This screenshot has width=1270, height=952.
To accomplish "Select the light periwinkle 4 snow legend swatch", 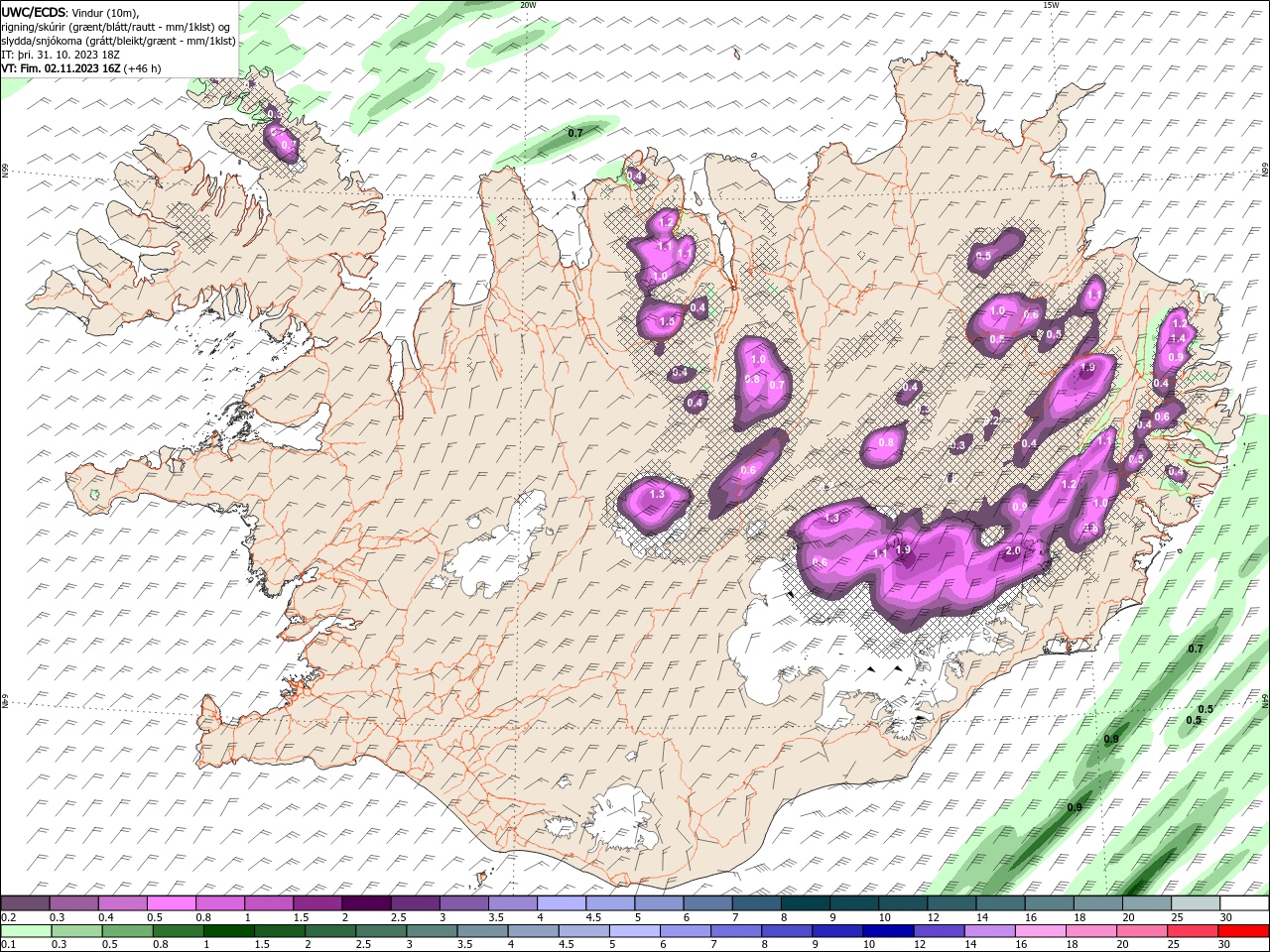I will click(562, 903).
